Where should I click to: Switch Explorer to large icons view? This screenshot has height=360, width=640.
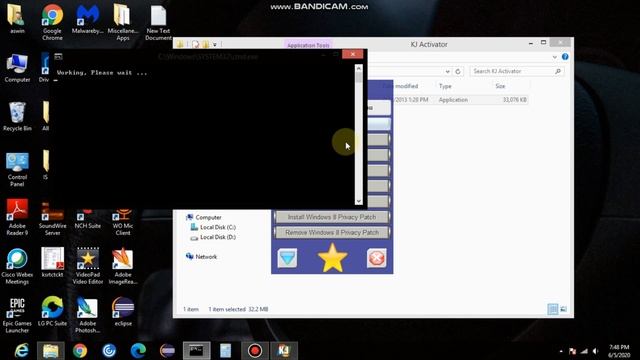(x=564, y=309)
